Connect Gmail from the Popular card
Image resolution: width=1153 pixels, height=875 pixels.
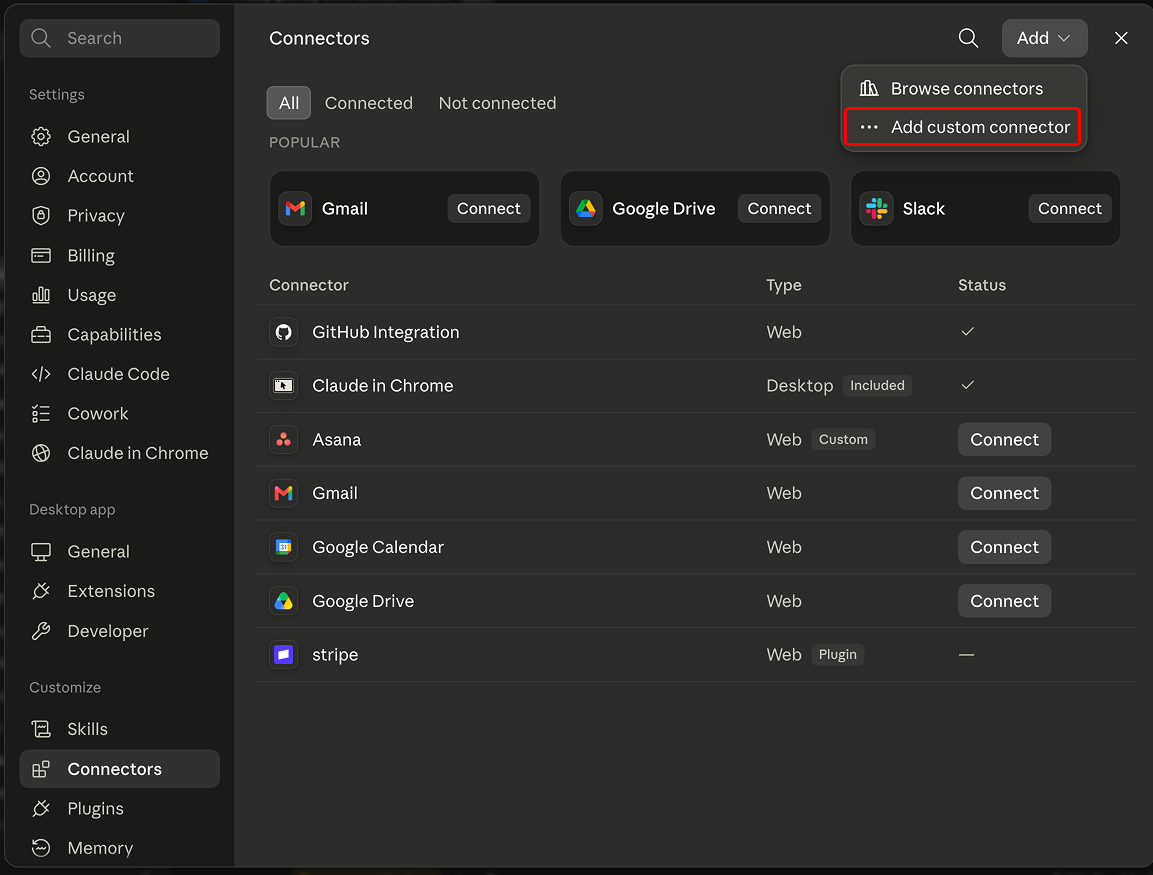point(489,209)
